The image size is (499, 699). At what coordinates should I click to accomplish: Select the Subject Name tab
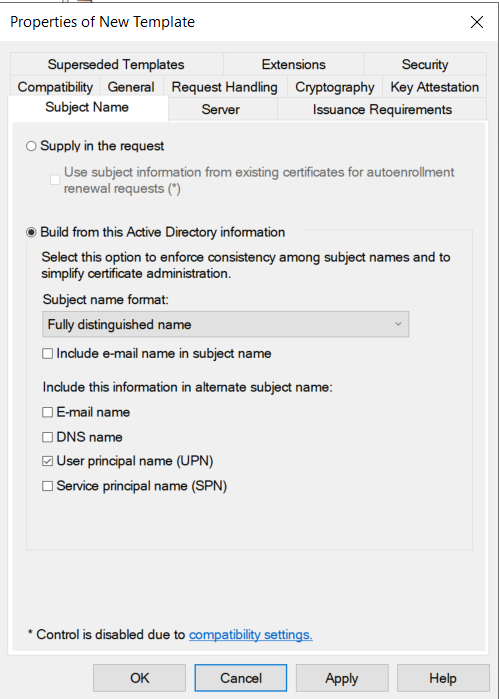87,107
